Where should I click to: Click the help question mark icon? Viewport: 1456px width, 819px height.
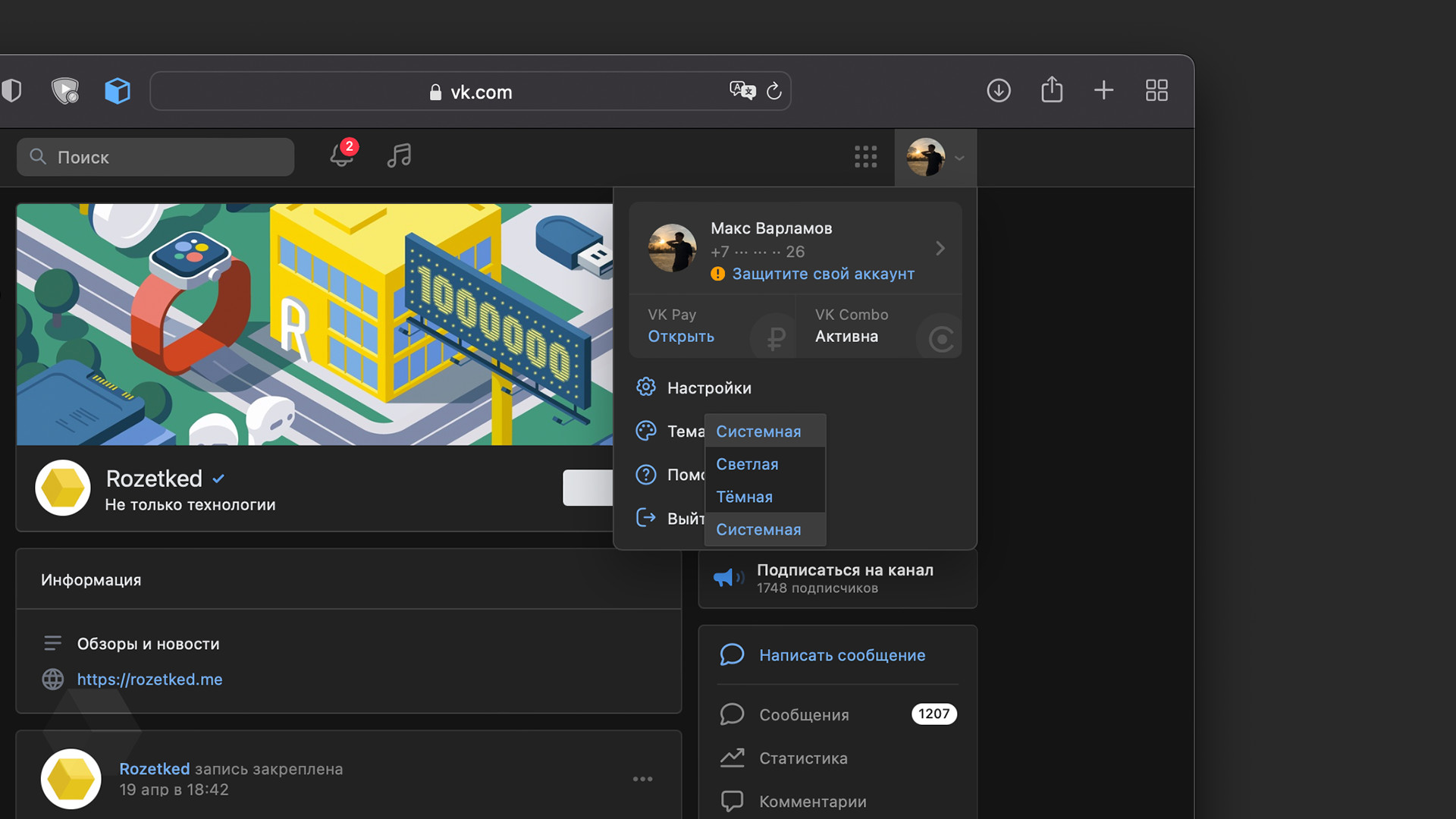pos(645,475)
